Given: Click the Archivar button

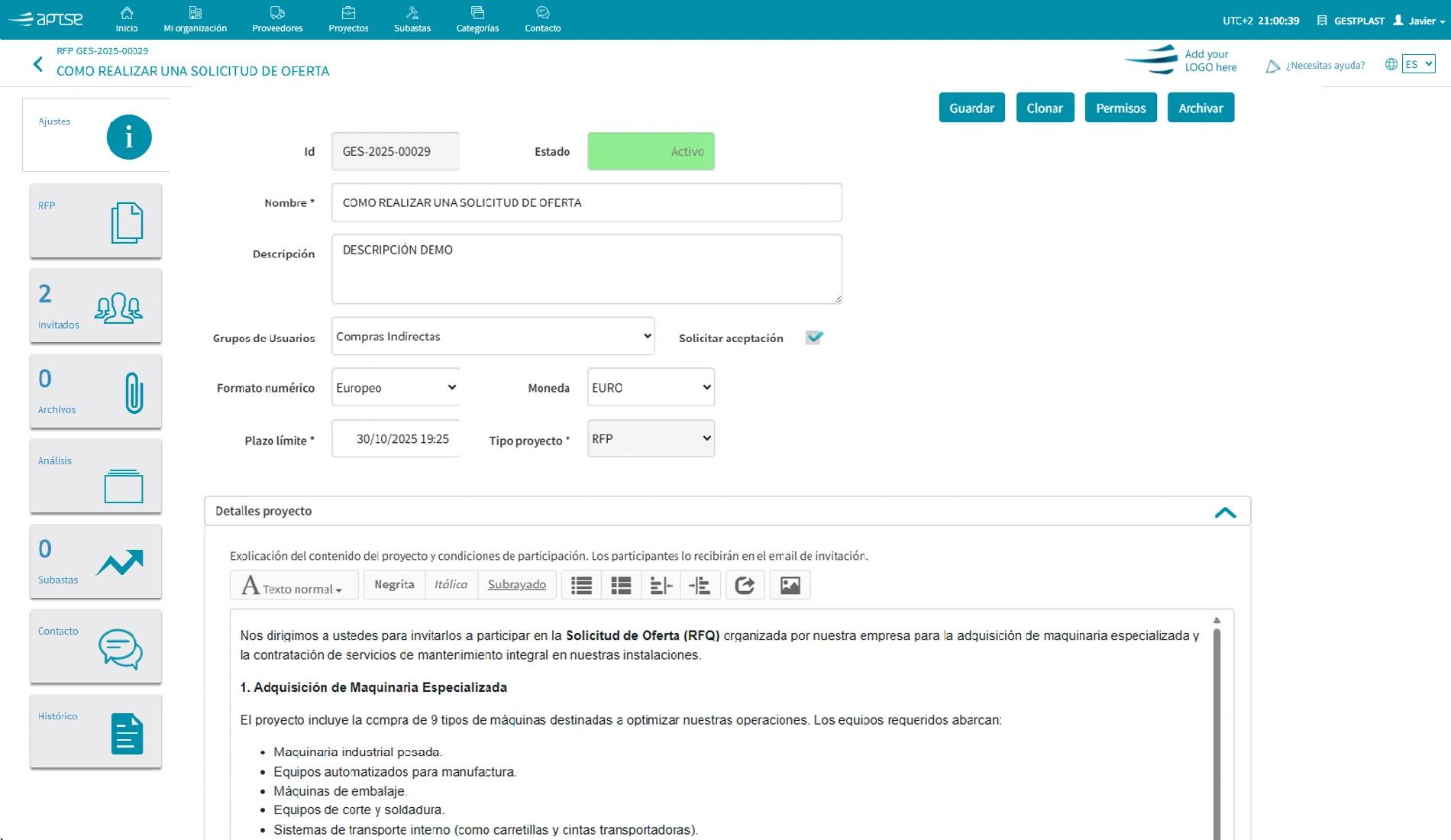Looking at the screenshot, I should 1201,108.
